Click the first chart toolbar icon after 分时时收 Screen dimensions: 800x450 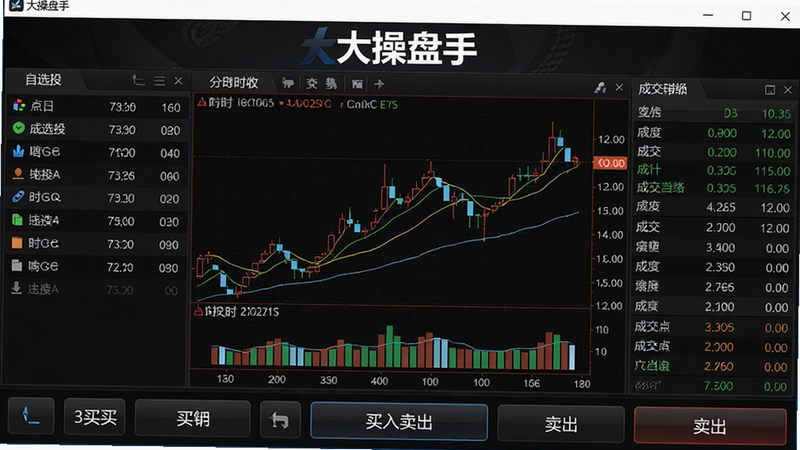288,84
